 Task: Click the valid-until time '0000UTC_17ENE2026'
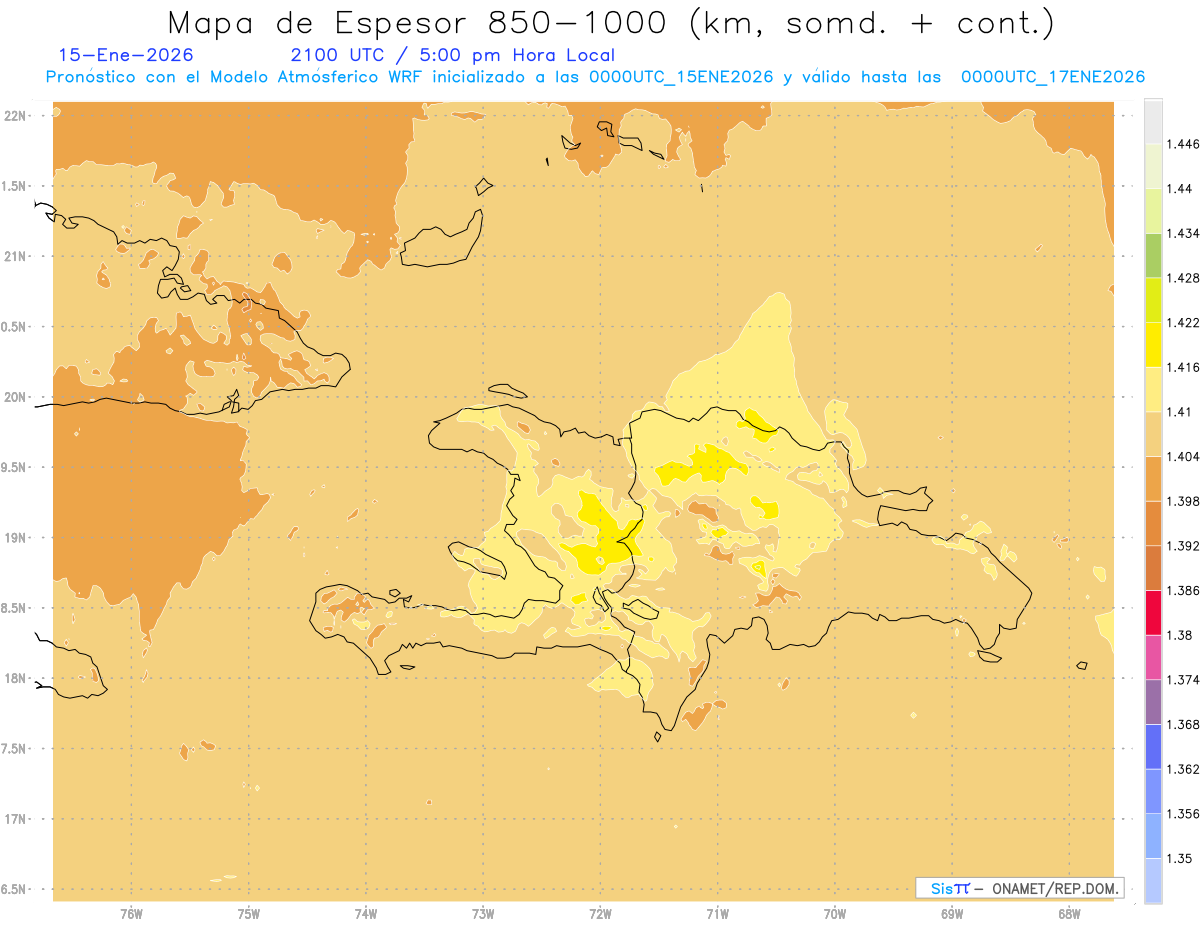point(1052,77)
